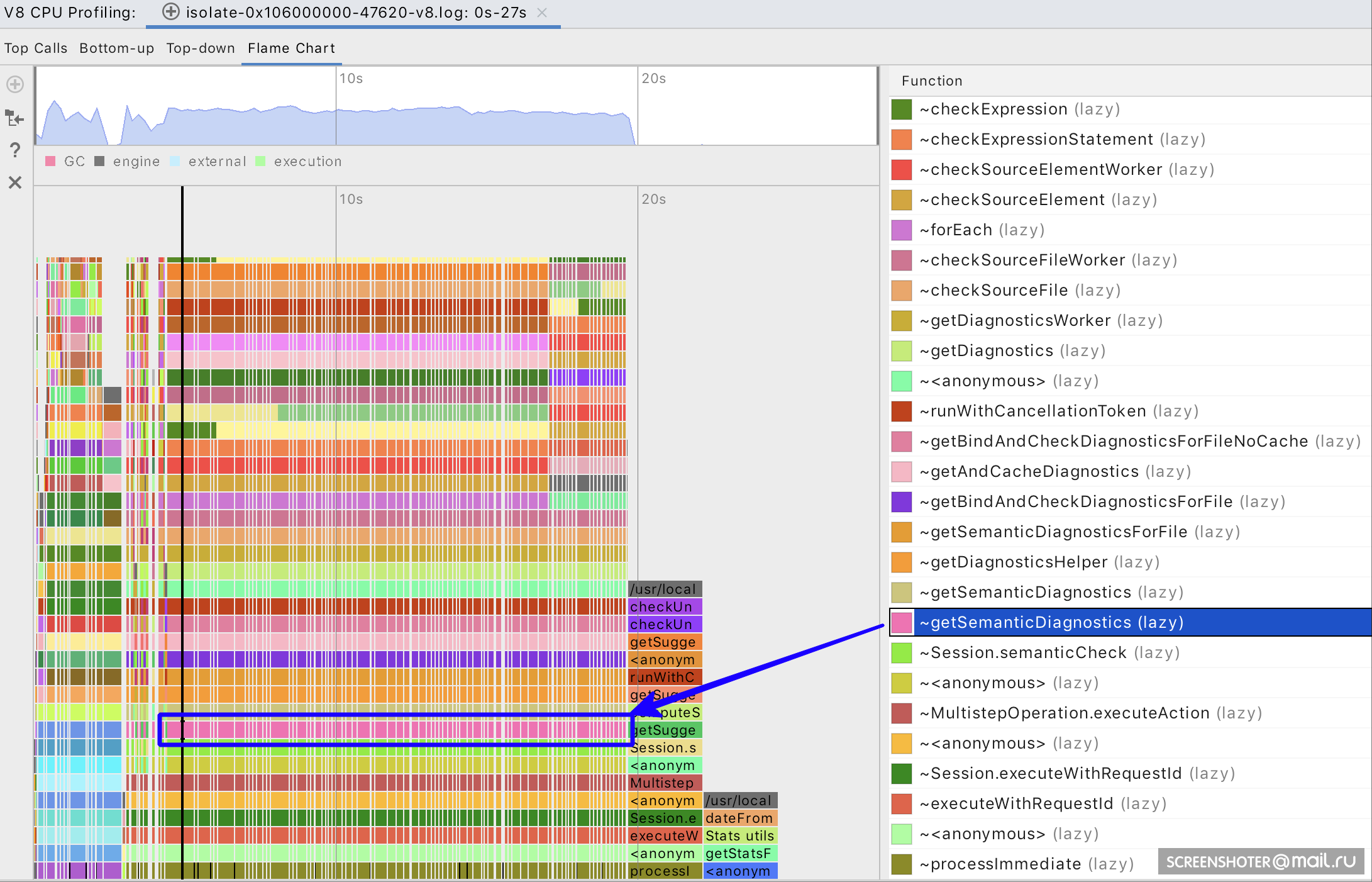1372x882 pixels.
Task: Click the dateFrom block in flame chart
Action: [x=739, y=818]
